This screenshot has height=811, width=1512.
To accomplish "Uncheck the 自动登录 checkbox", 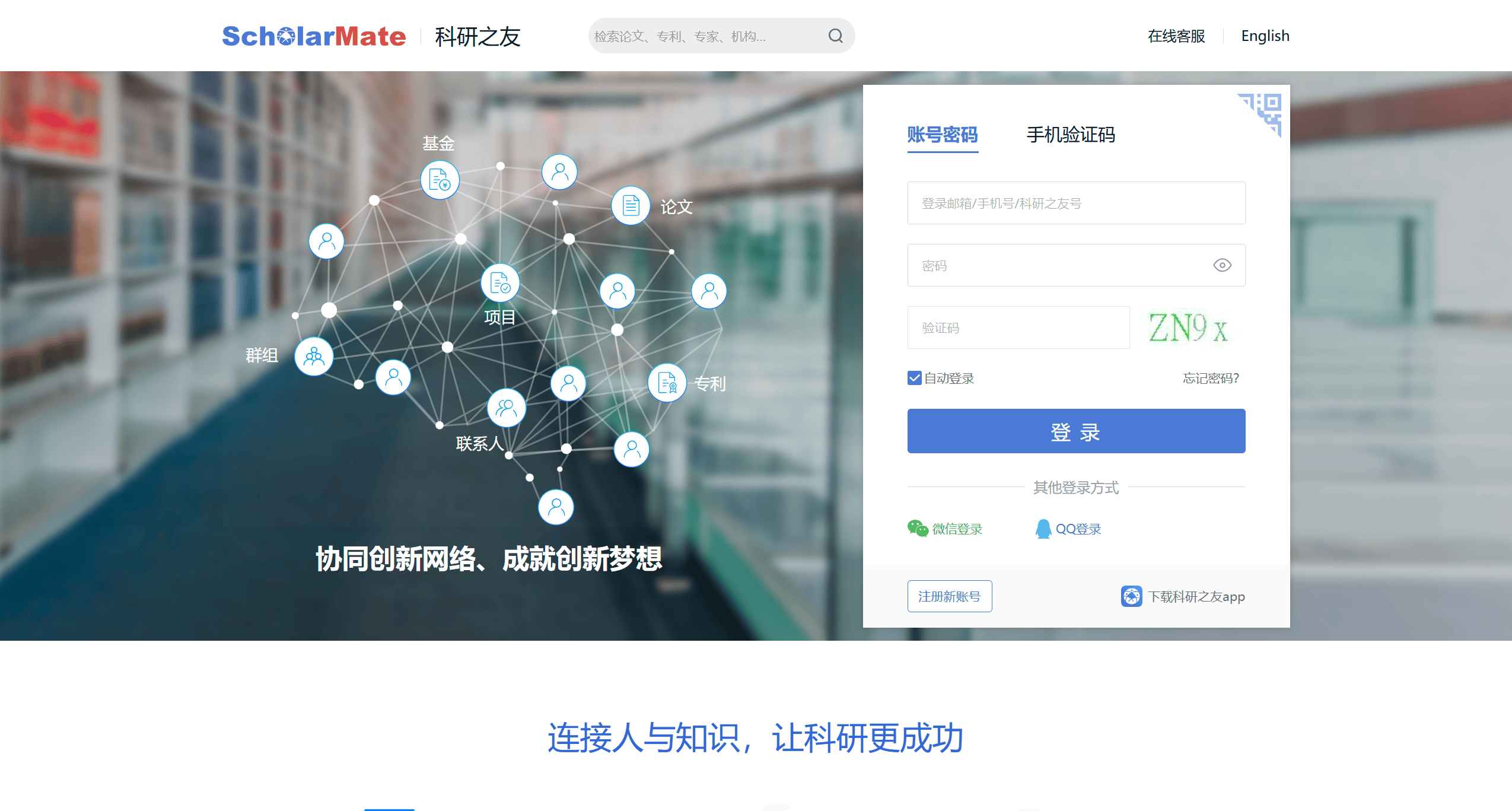I will click(x=913, y=378).
